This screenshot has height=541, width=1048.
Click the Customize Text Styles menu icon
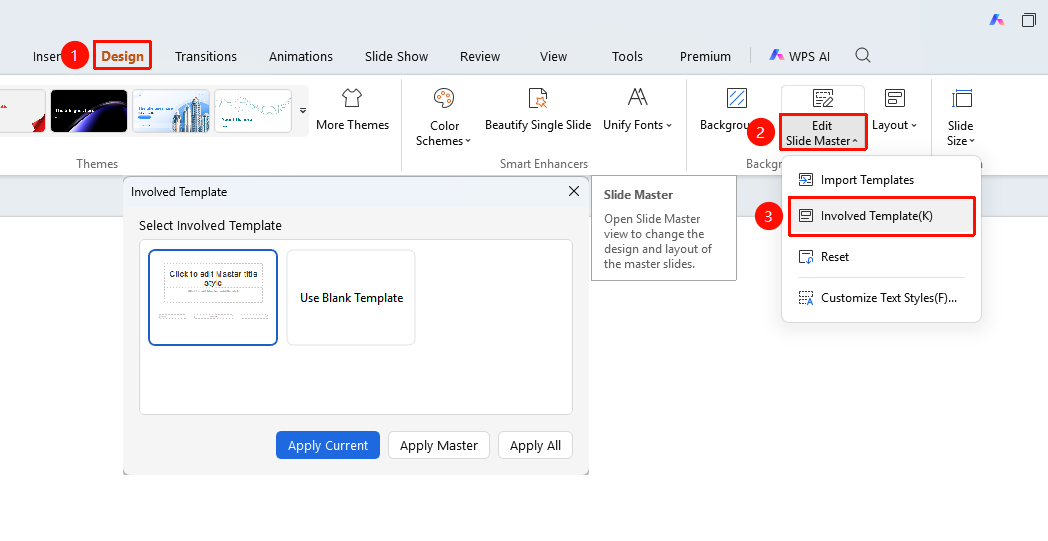point(806,298)
